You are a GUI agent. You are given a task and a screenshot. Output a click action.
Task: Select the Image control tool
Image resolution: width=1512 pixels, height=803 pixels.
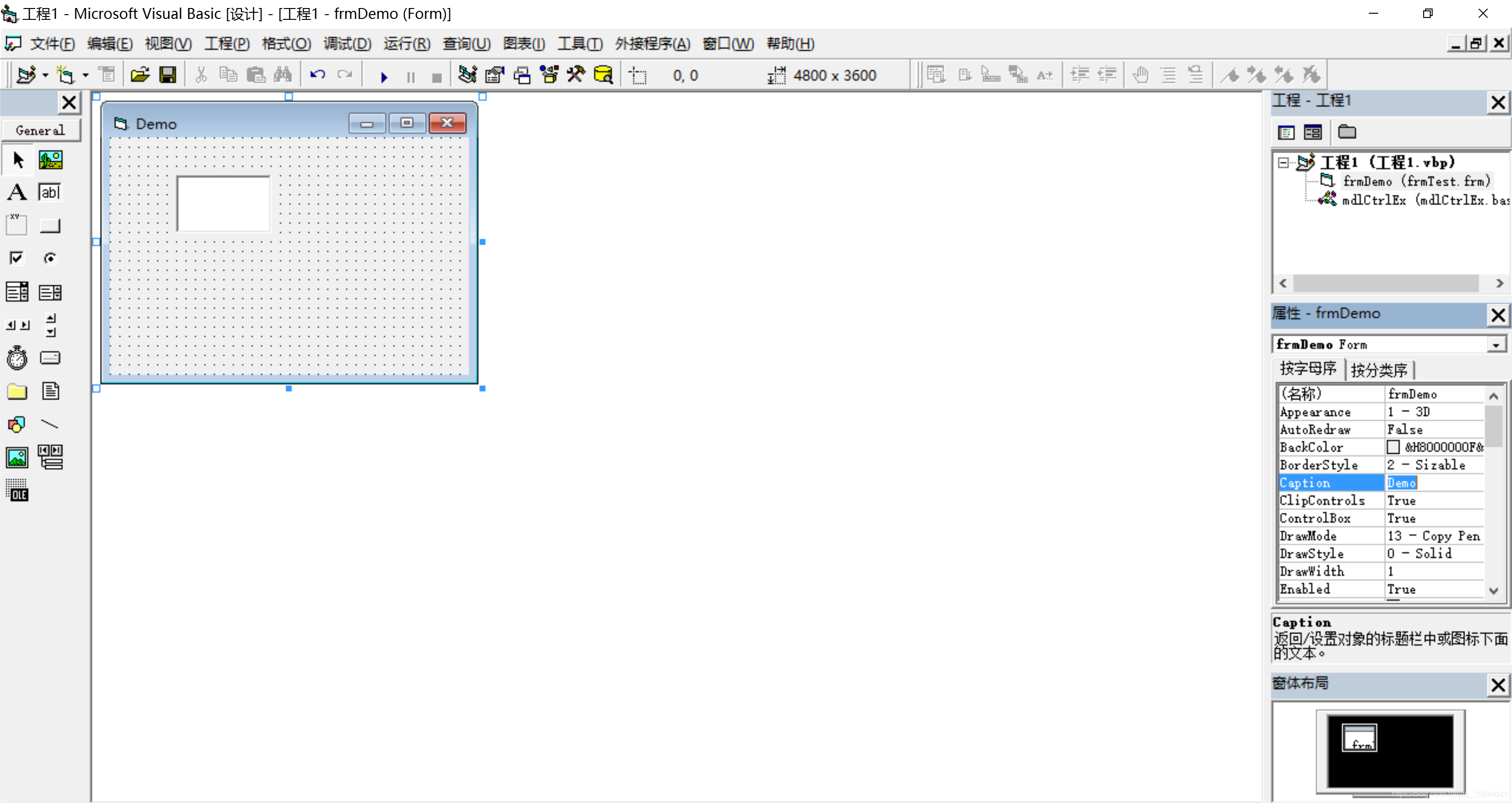(x=17, y=457)
